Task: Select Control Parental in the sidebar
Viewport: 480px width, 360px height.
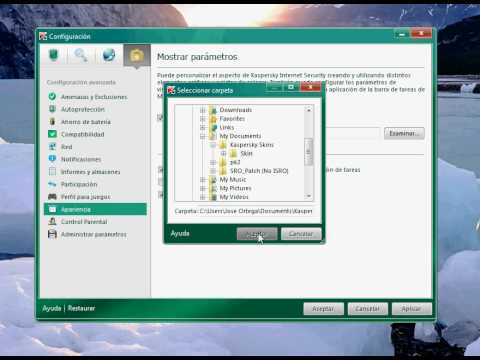Action: (x=84, y=222)
